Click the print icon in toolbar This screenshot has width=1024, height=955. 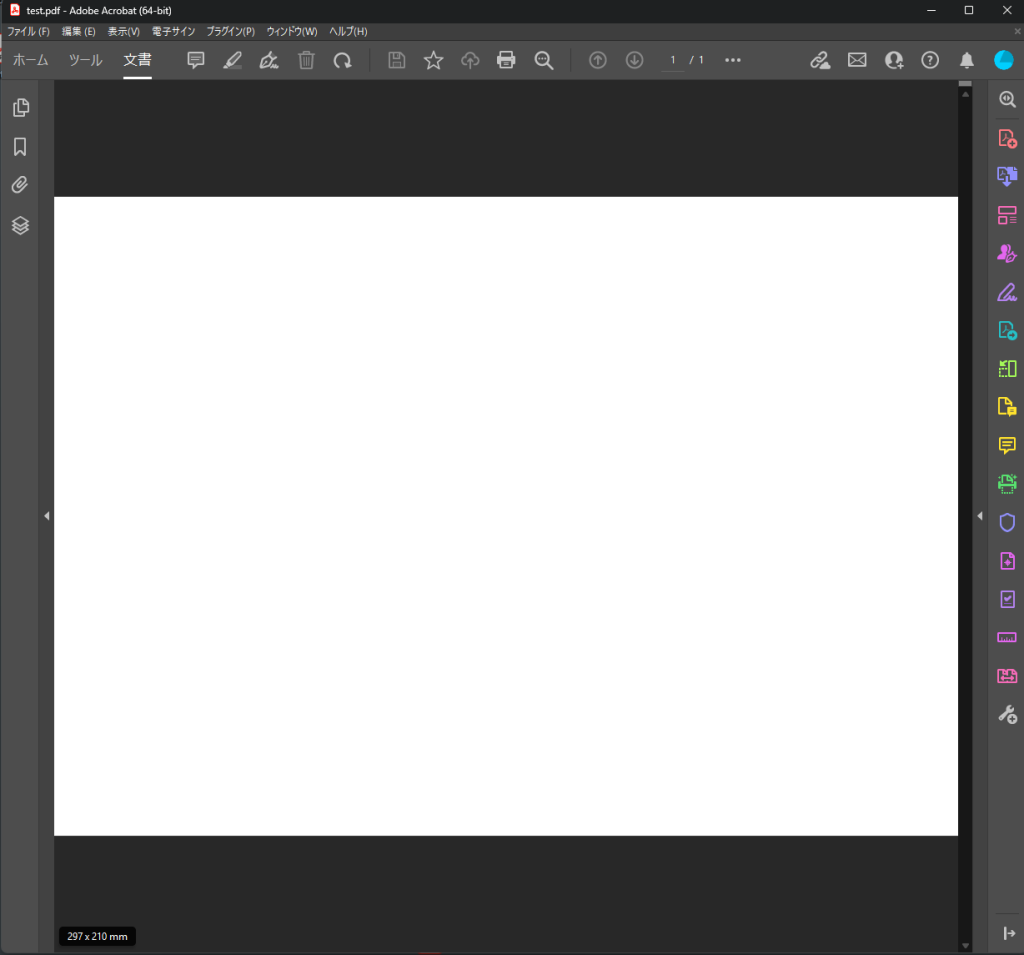[x=506, y=61]
